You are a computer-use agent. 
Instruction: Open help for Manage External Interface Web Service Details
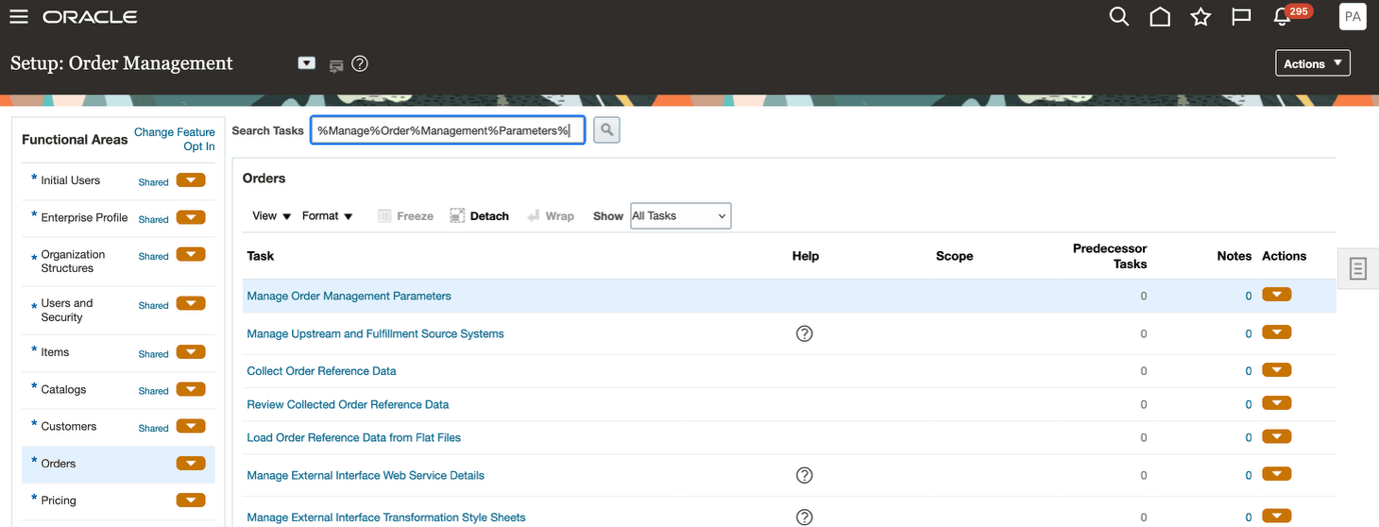804,475
